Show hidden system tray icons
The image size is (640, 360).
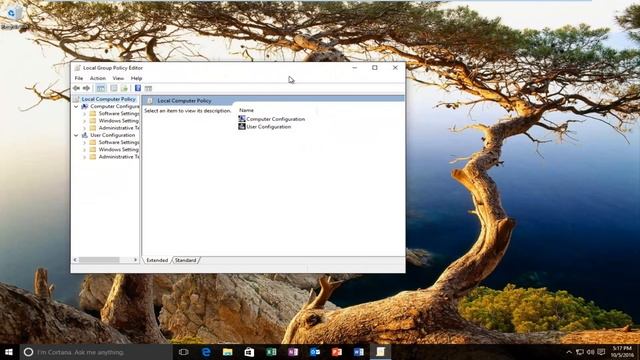coord(569,352)
